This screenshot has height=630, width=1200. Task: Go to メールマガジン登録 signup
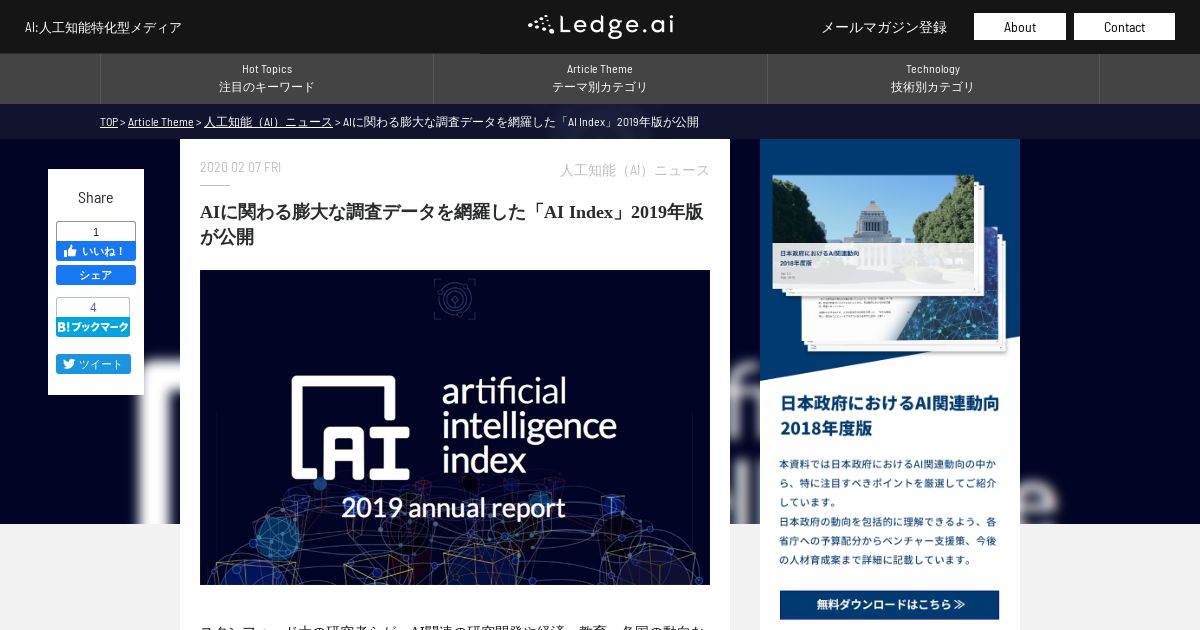884,27
